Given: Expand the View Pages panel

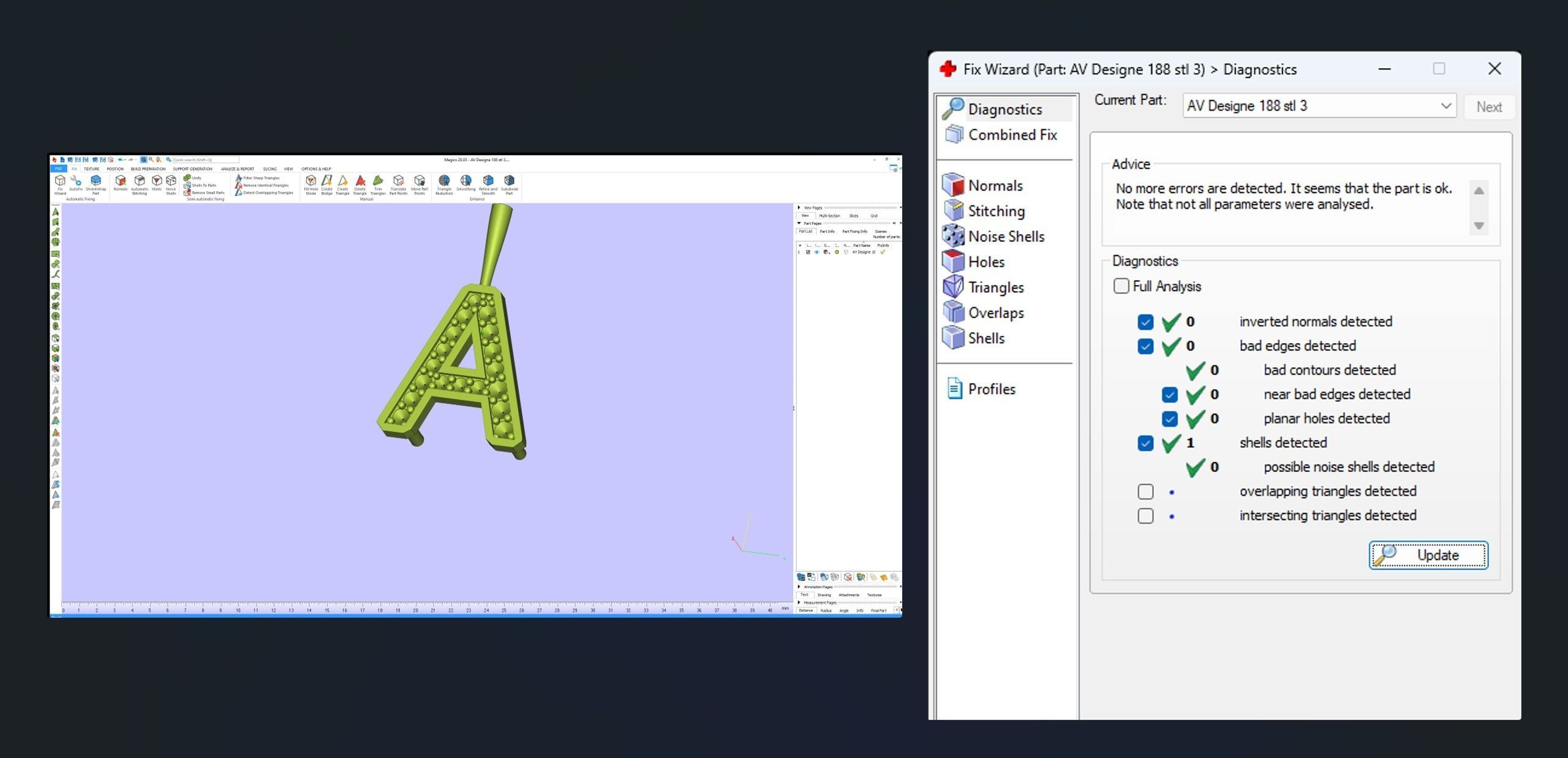Looking at the screenshot, I should pos(799,208).
